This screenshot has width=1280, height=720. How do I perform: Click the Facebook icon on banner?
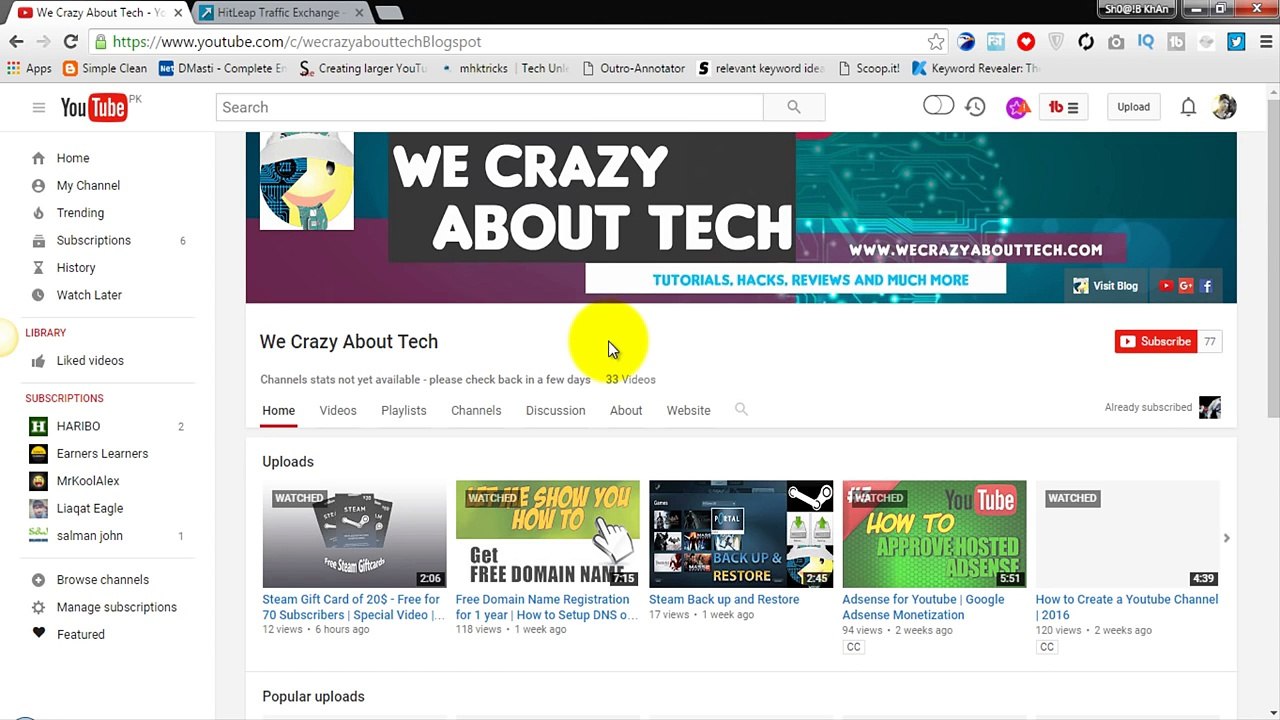tap(1207, 286)
